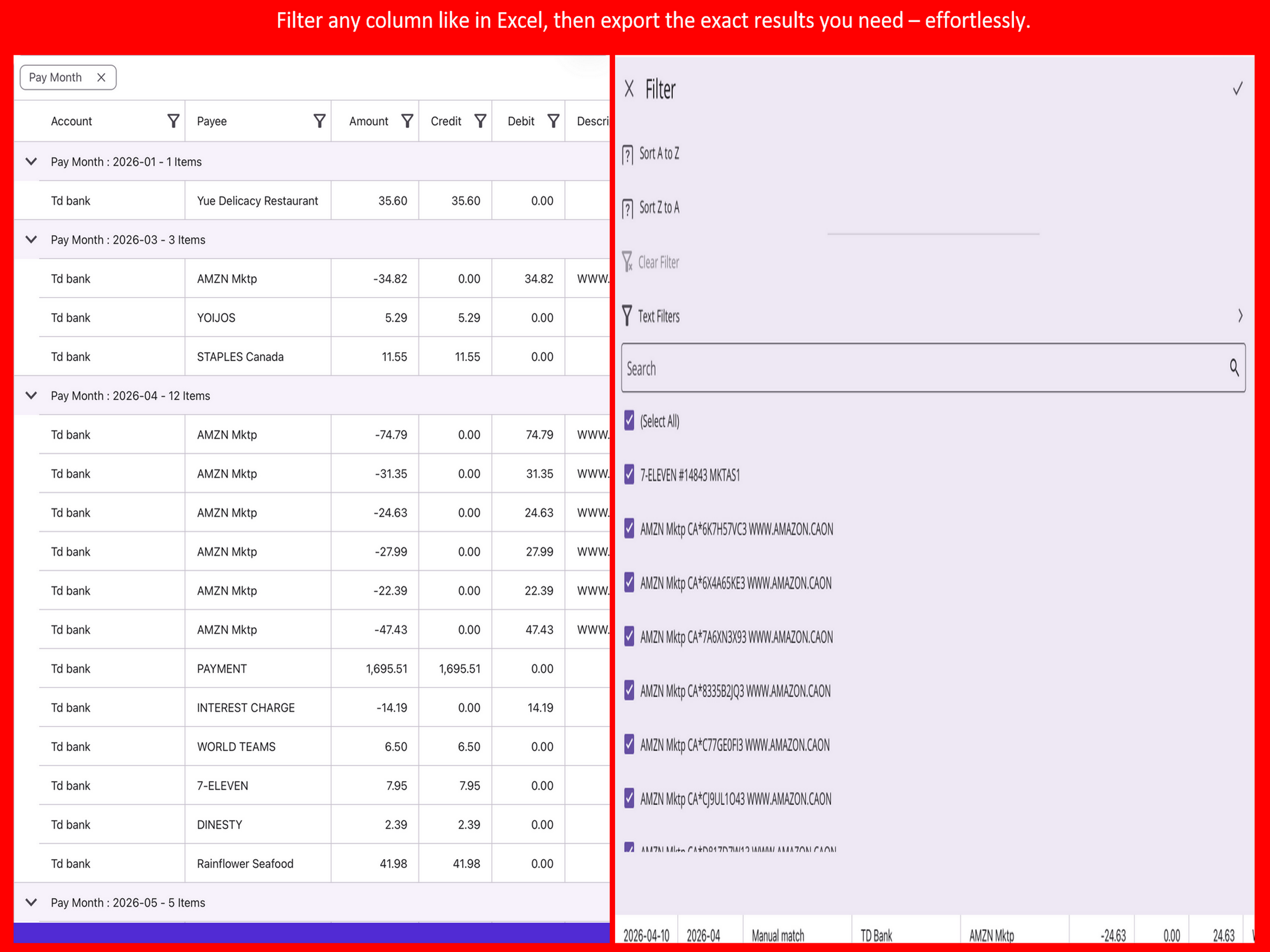Screen dimensions: 1270x952
Task: Click the search magnifier icon
Action: tap(1234, 368)
